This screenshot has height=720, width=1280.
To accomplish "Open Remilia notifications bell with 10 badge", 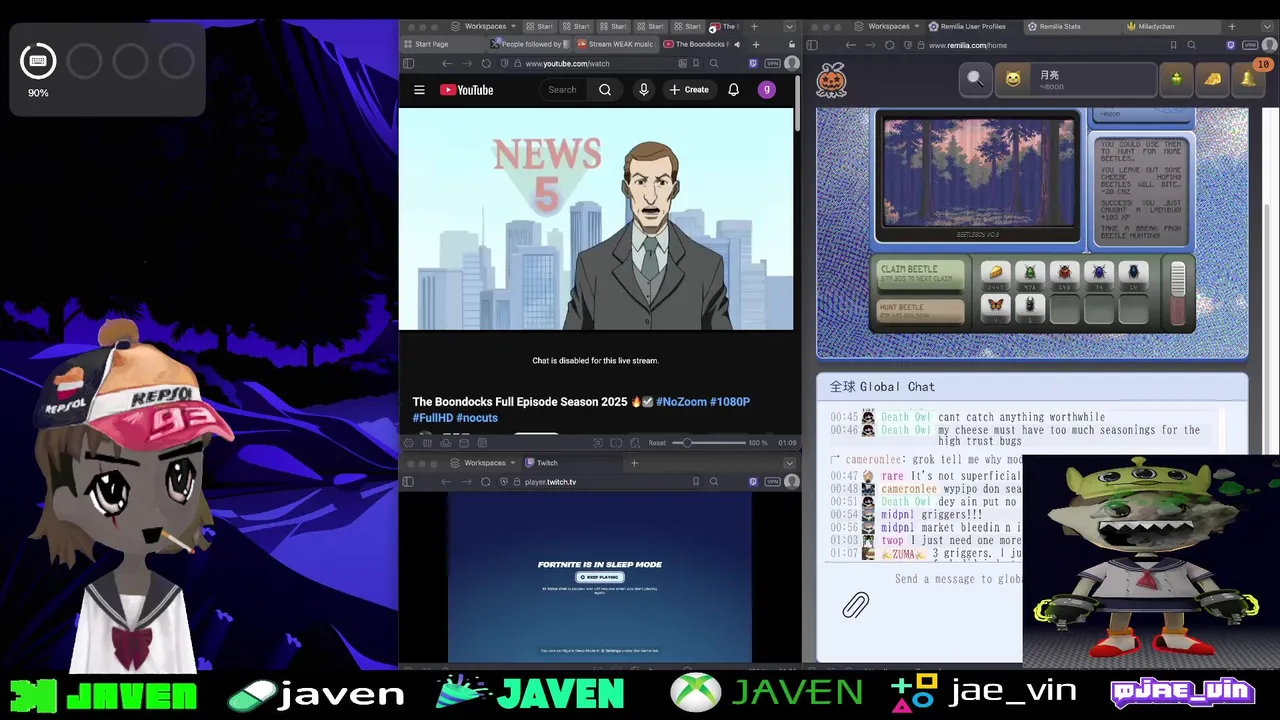I will 1249,78.
